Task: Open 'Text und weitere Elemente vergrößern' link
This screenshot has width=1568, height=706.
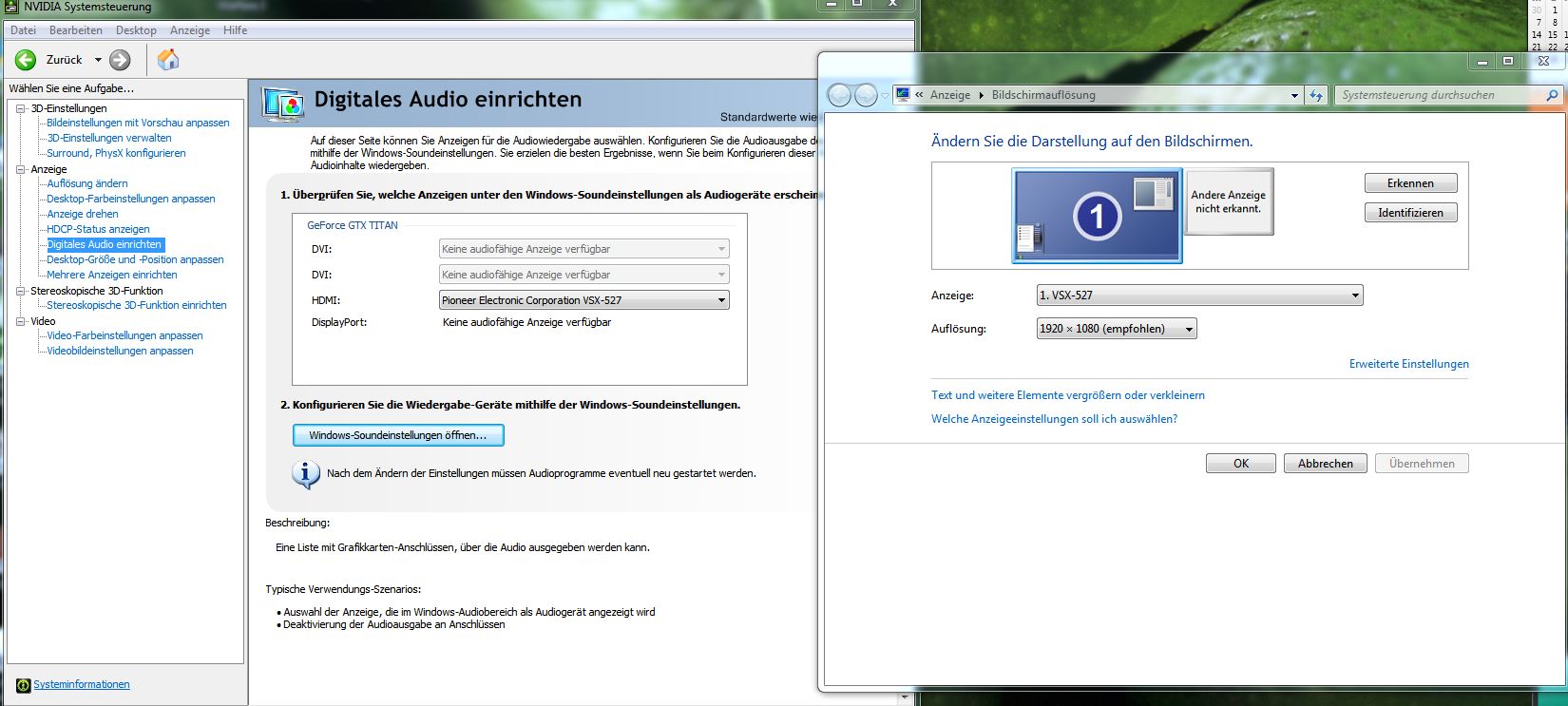Action: coord(1068,395)
